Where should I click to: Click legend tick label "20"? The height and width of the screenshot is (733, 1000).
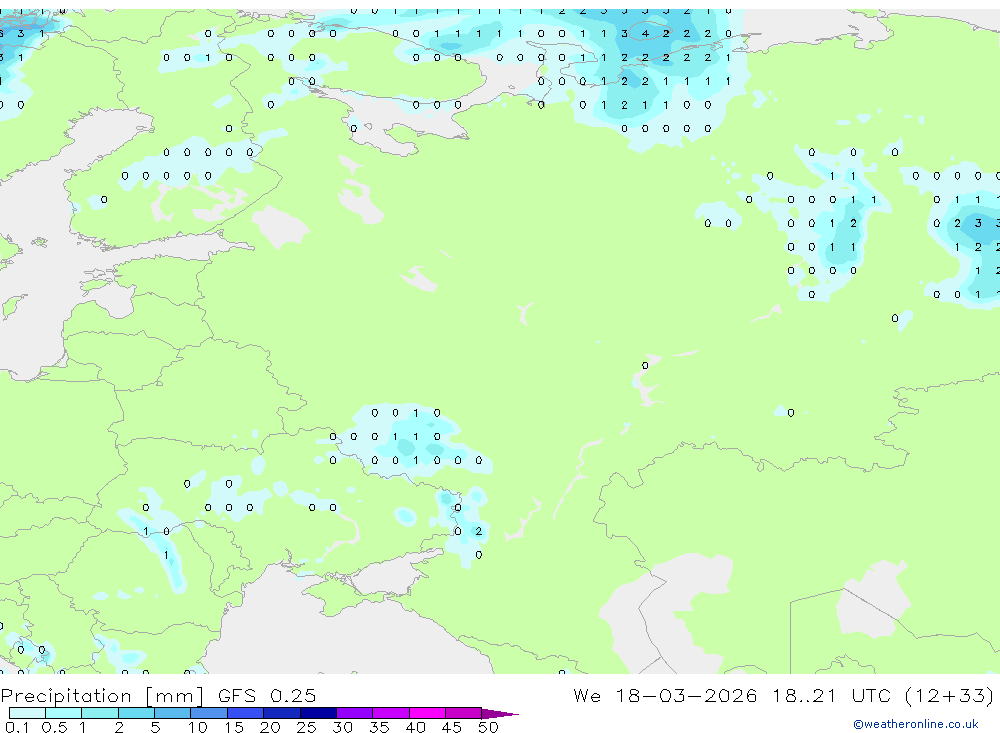270,727
